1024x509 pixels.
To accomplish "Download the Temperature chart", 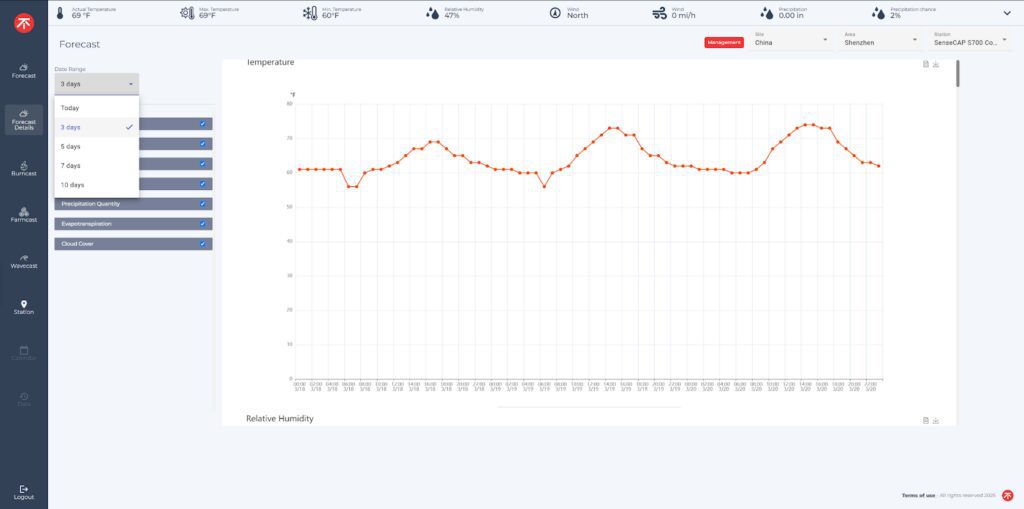I will tap(937, 65).
